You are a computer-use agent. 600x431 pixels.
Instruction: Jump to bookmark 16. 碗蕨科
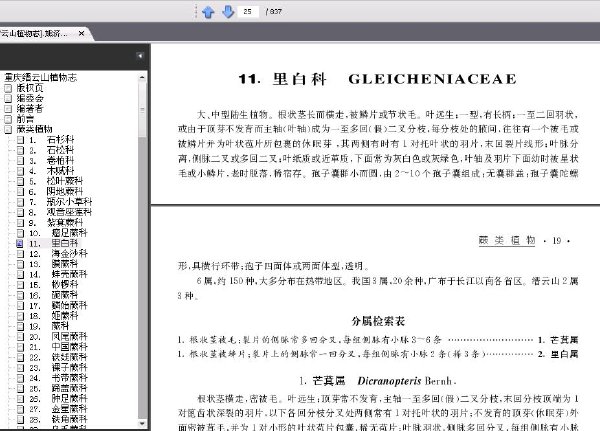[54, 295]
